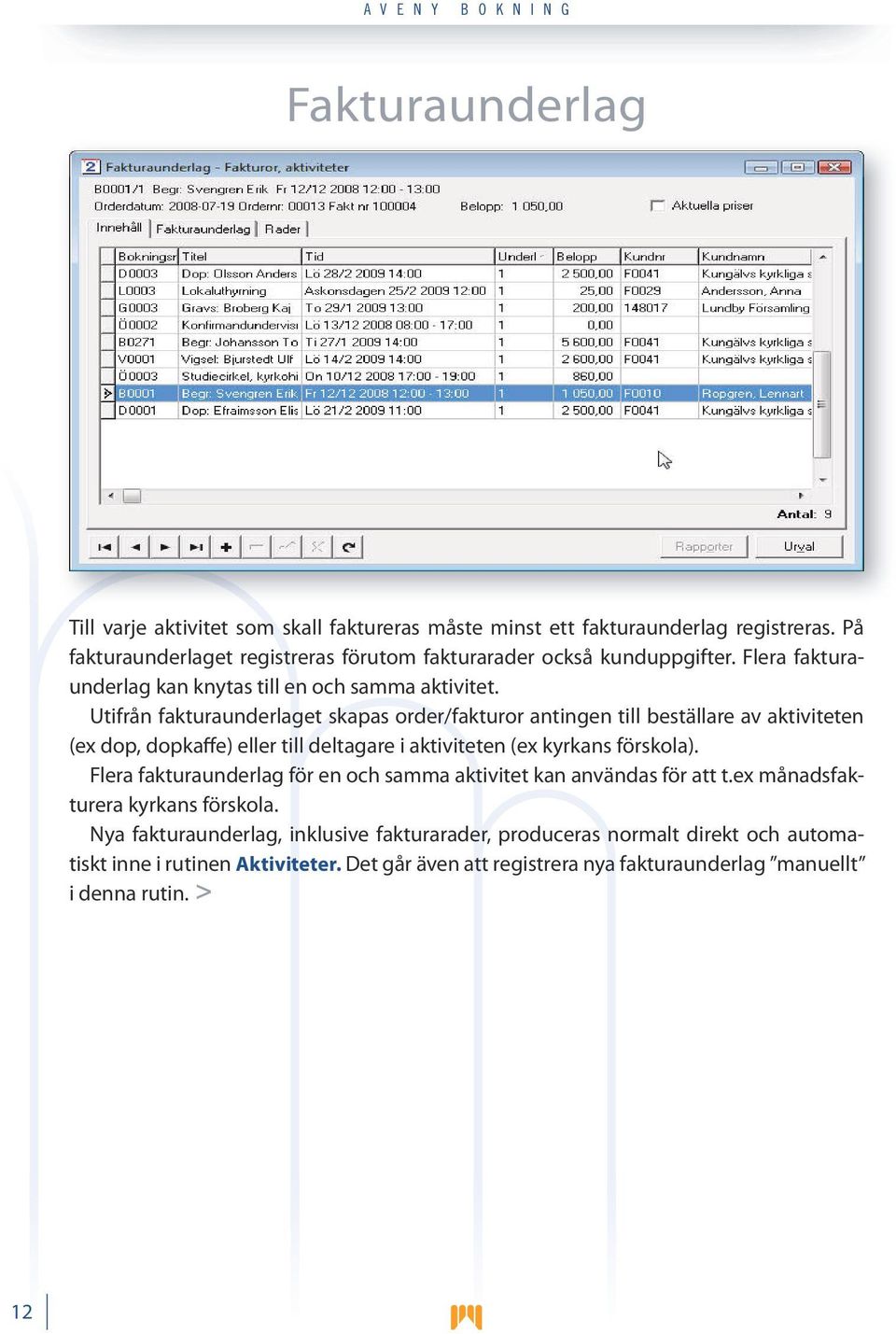Image resolution: width=896 pixels, height=1334 pixels.
Task: Select booking number D0003 cell
Action: click(147, 274)
